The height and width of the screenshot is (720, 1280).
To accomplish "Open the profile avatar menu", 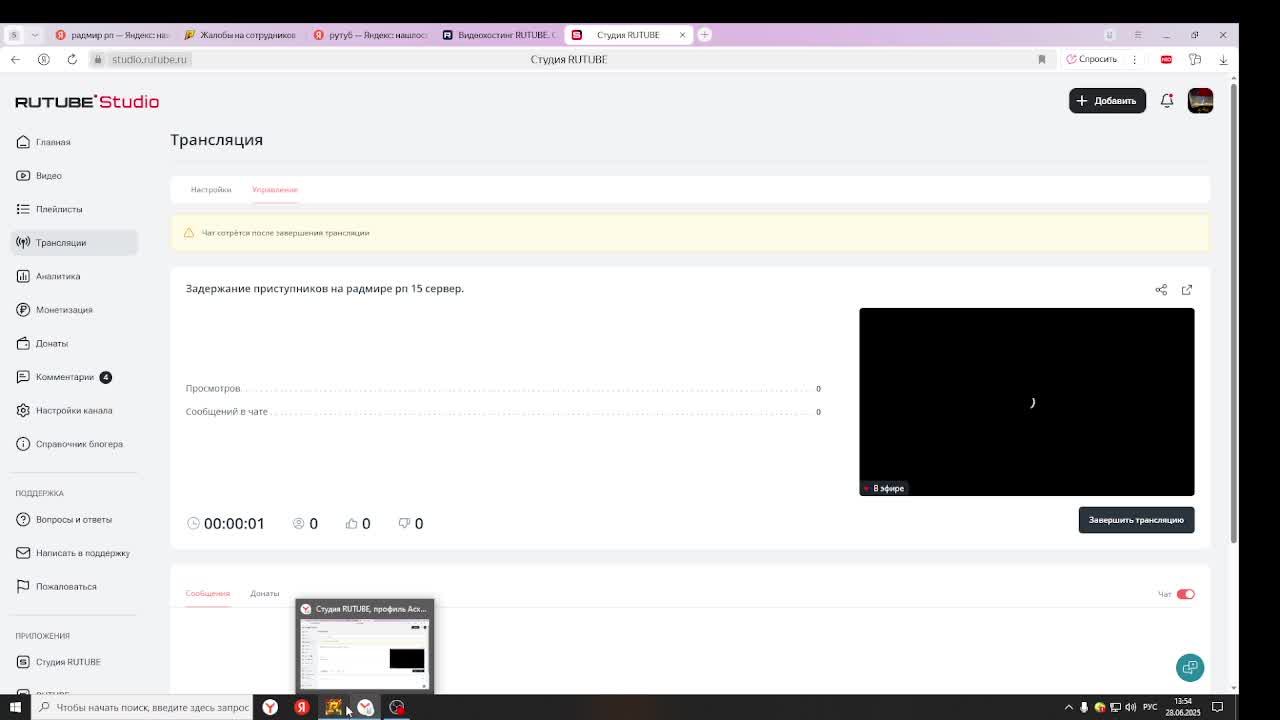I will pos(1200,101).
